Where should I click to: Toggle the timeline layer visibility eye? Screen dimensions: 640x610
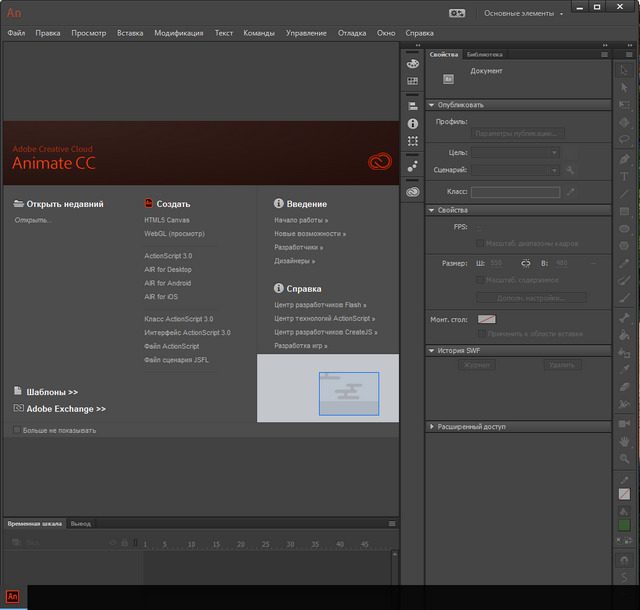(113, 543)
